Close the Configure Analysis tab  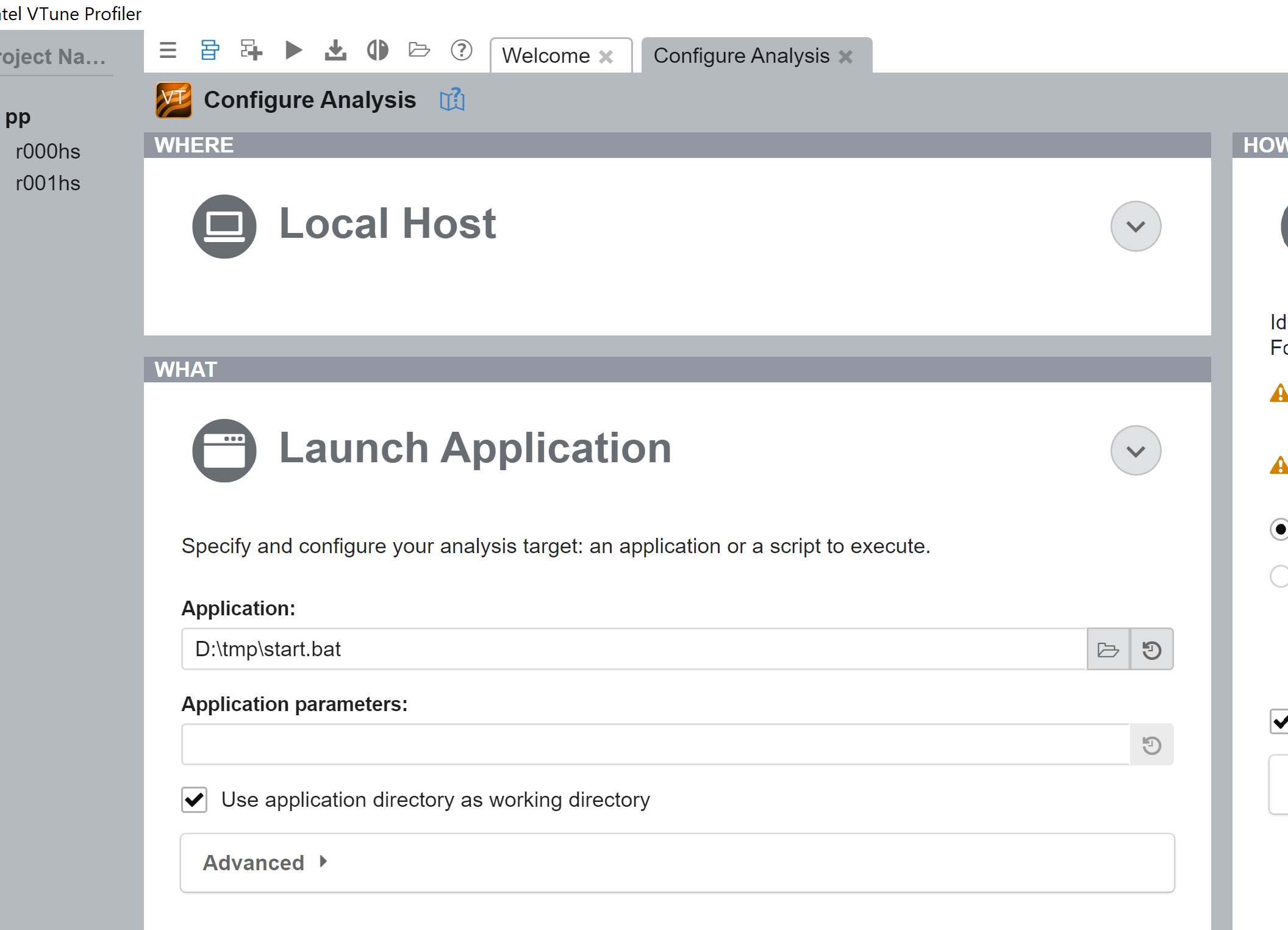click(x=846, y=57)
